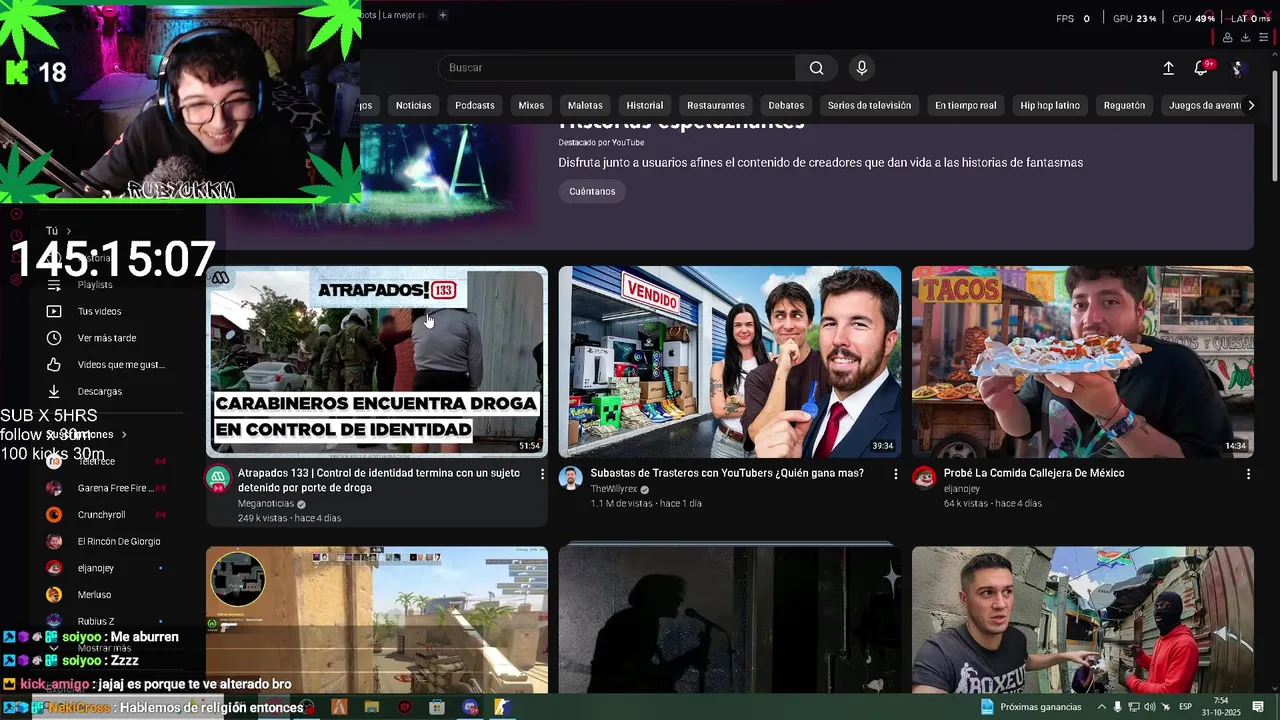Open Merluso subscription in sidebar

click(94, 595)
